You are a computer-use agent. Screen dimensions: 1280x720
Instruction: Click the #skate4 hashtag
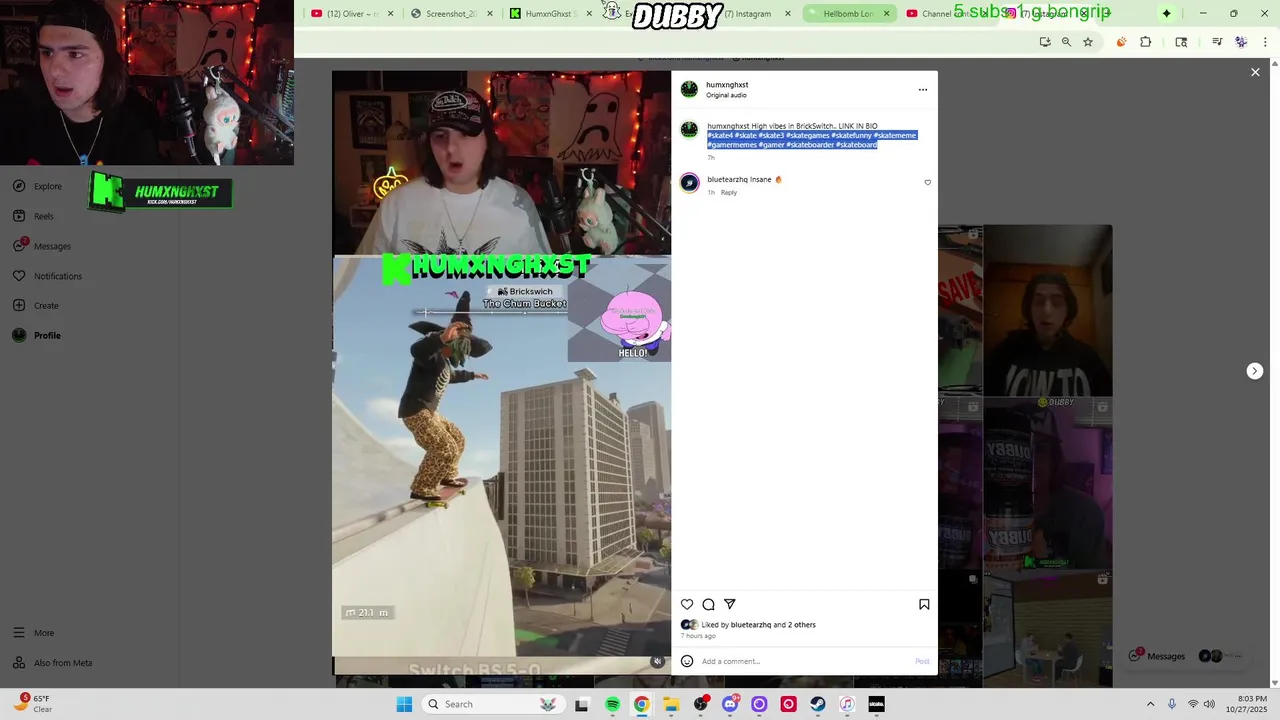pos(720,135)
